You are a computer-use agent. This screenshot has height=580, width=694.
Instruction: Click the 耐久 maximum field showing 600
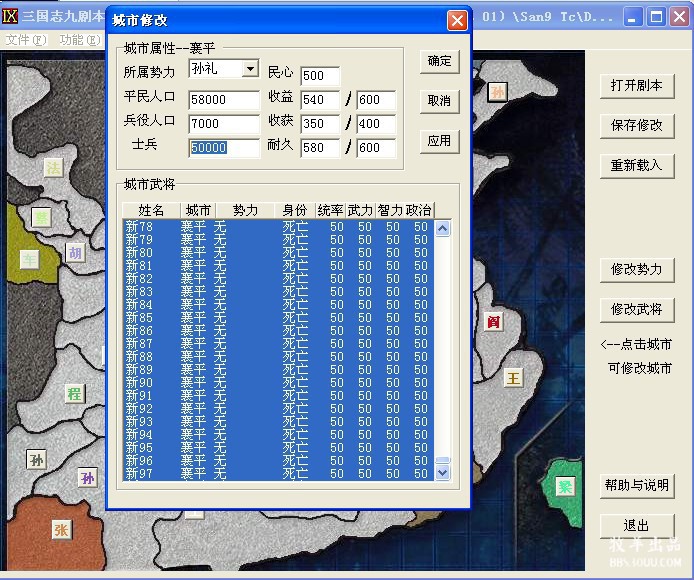(376, 148)
